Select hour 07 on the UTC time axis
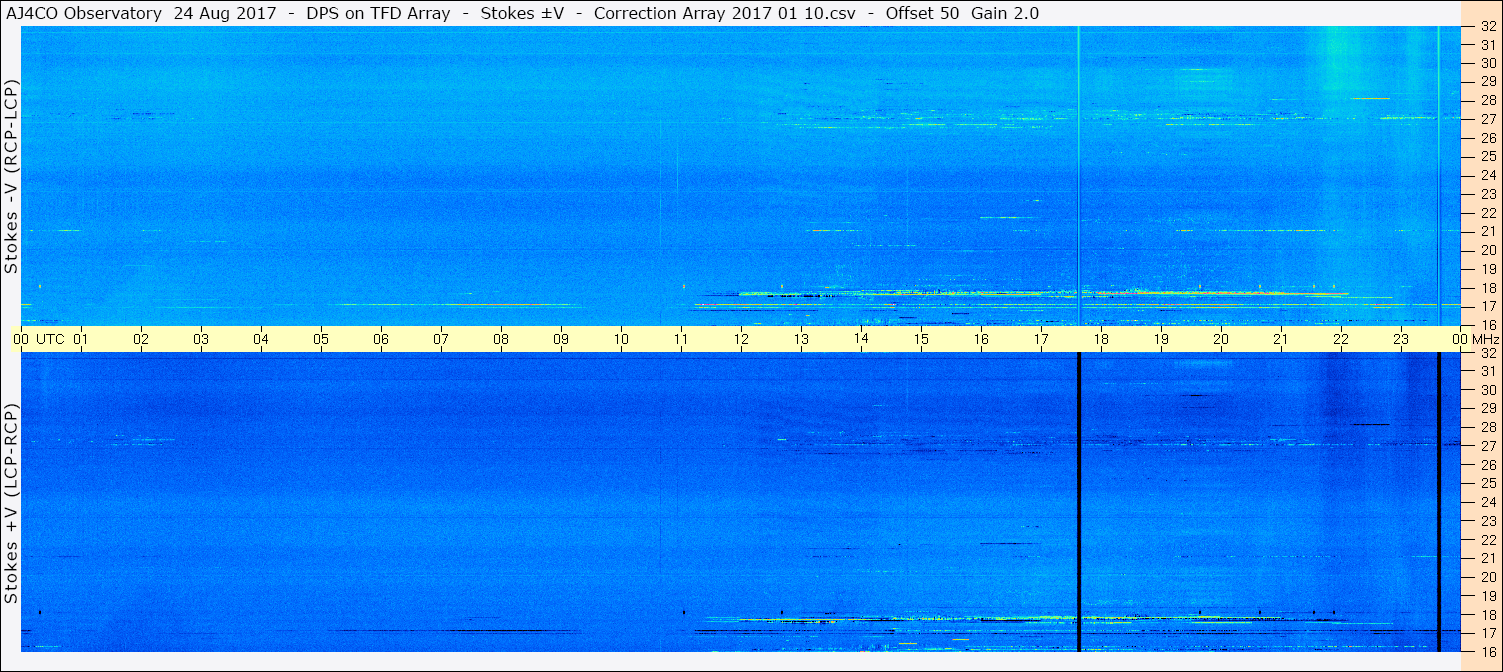Screen dimensions: 1503x672 (x=441, y=339)
